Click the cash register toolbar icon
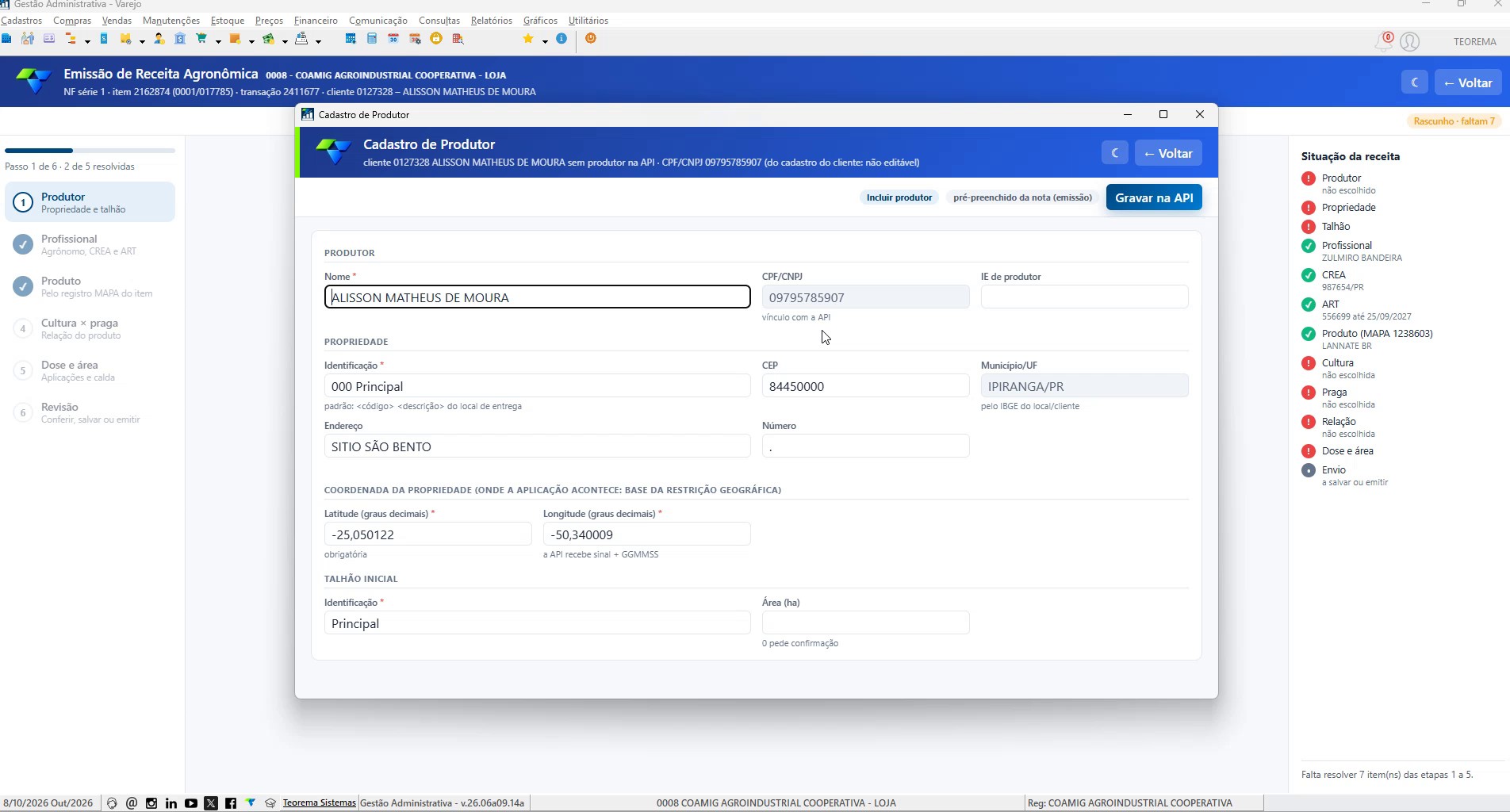The height and width of the screenshot is (812, 1510). coord(302,38)
